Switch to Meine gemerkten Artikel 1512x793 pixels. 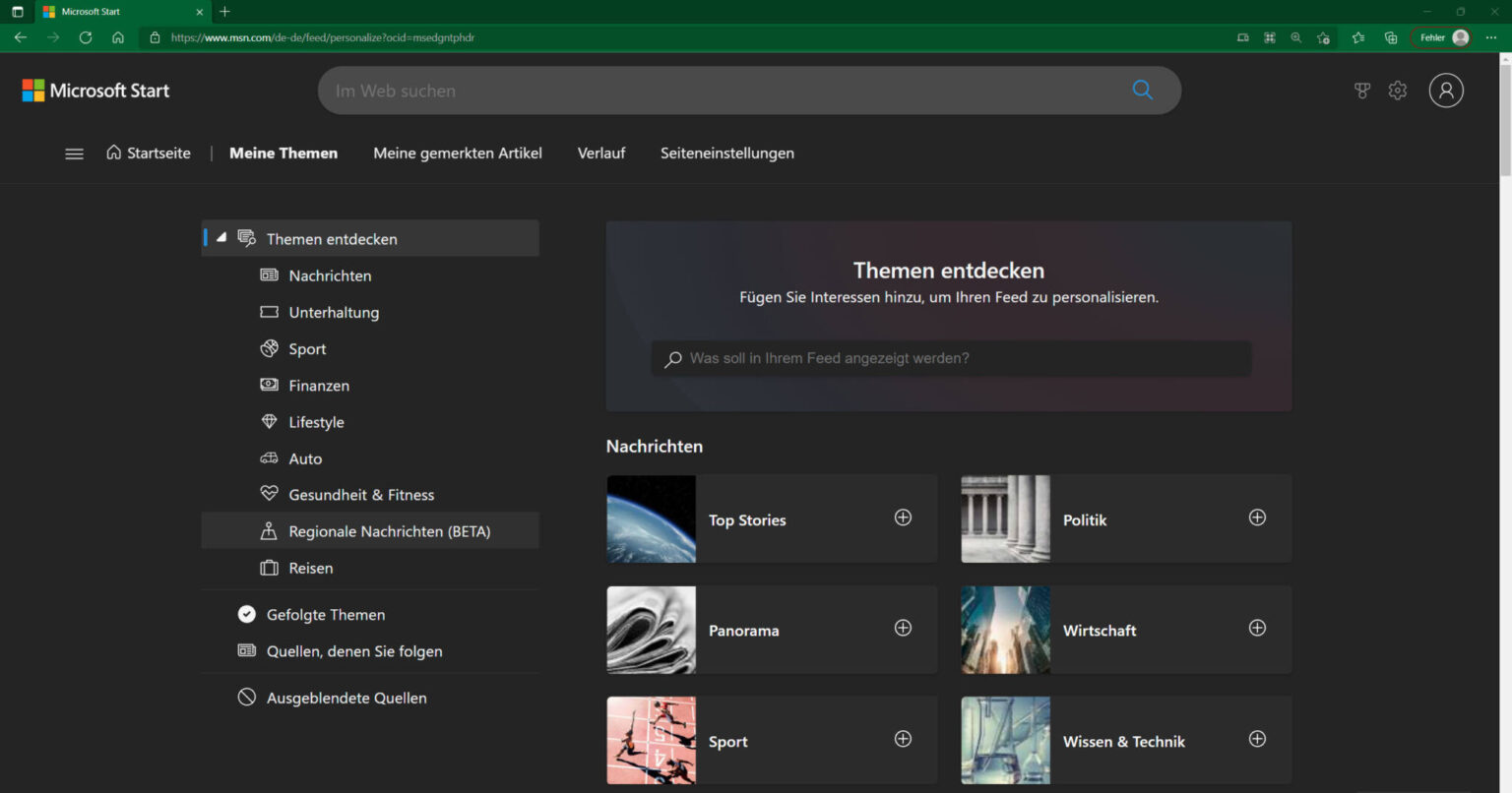457,153
